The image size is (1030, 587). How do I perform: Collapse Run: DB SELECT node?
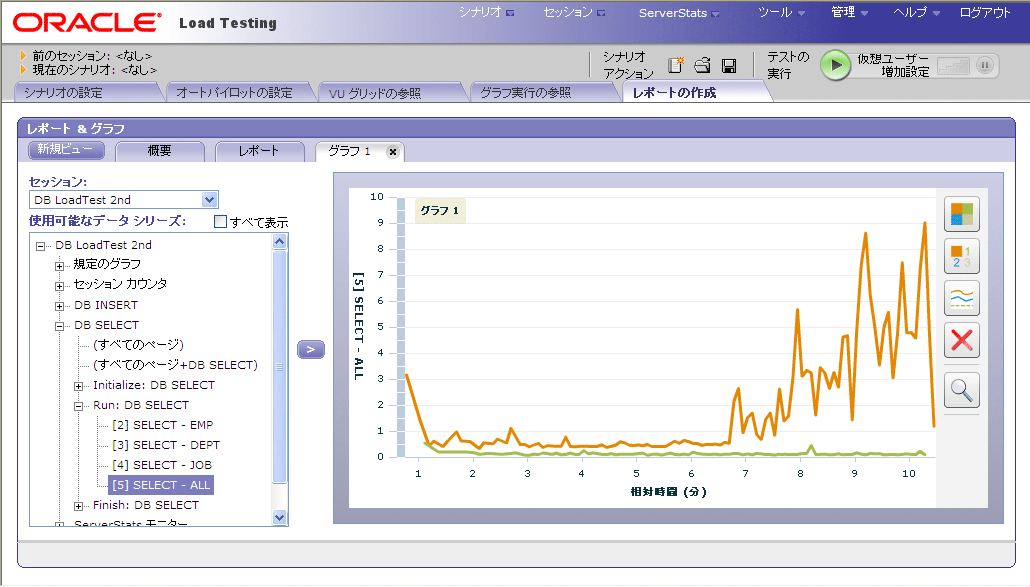(x=78, y=406)
